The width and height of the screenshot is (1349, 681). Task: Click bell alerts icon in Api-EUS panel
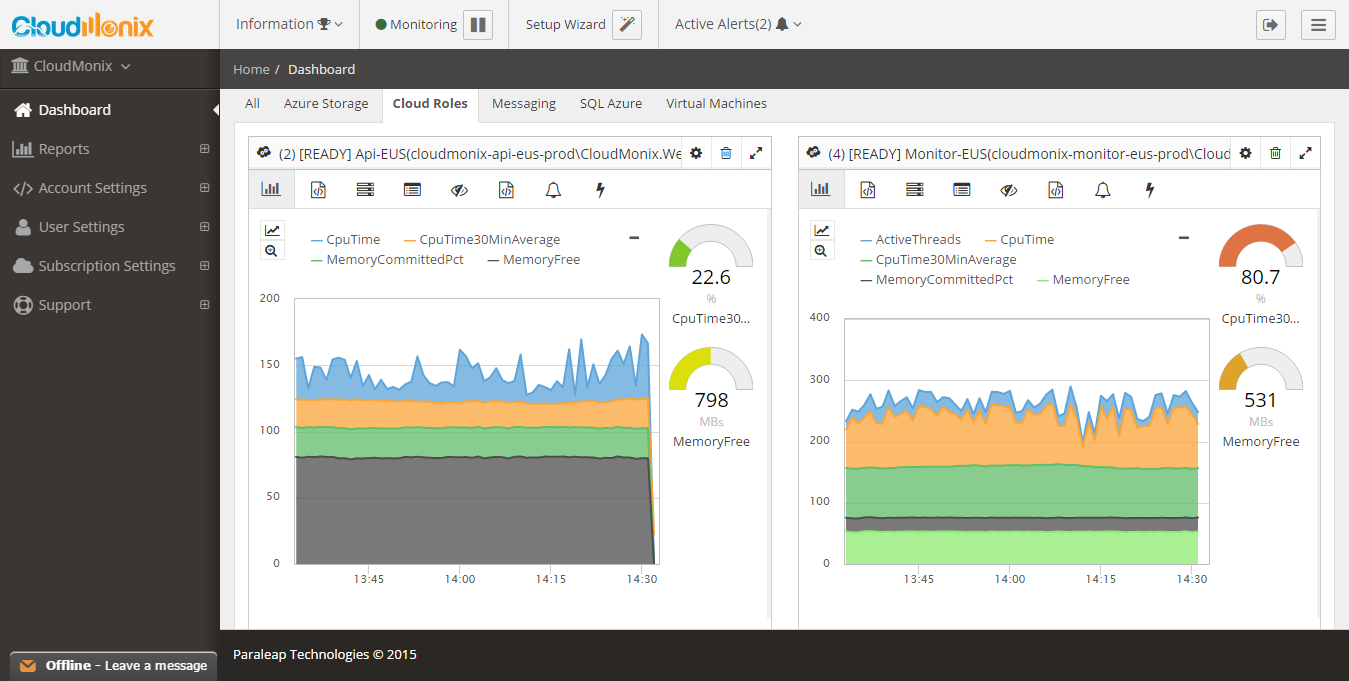[x=553, y=189]
